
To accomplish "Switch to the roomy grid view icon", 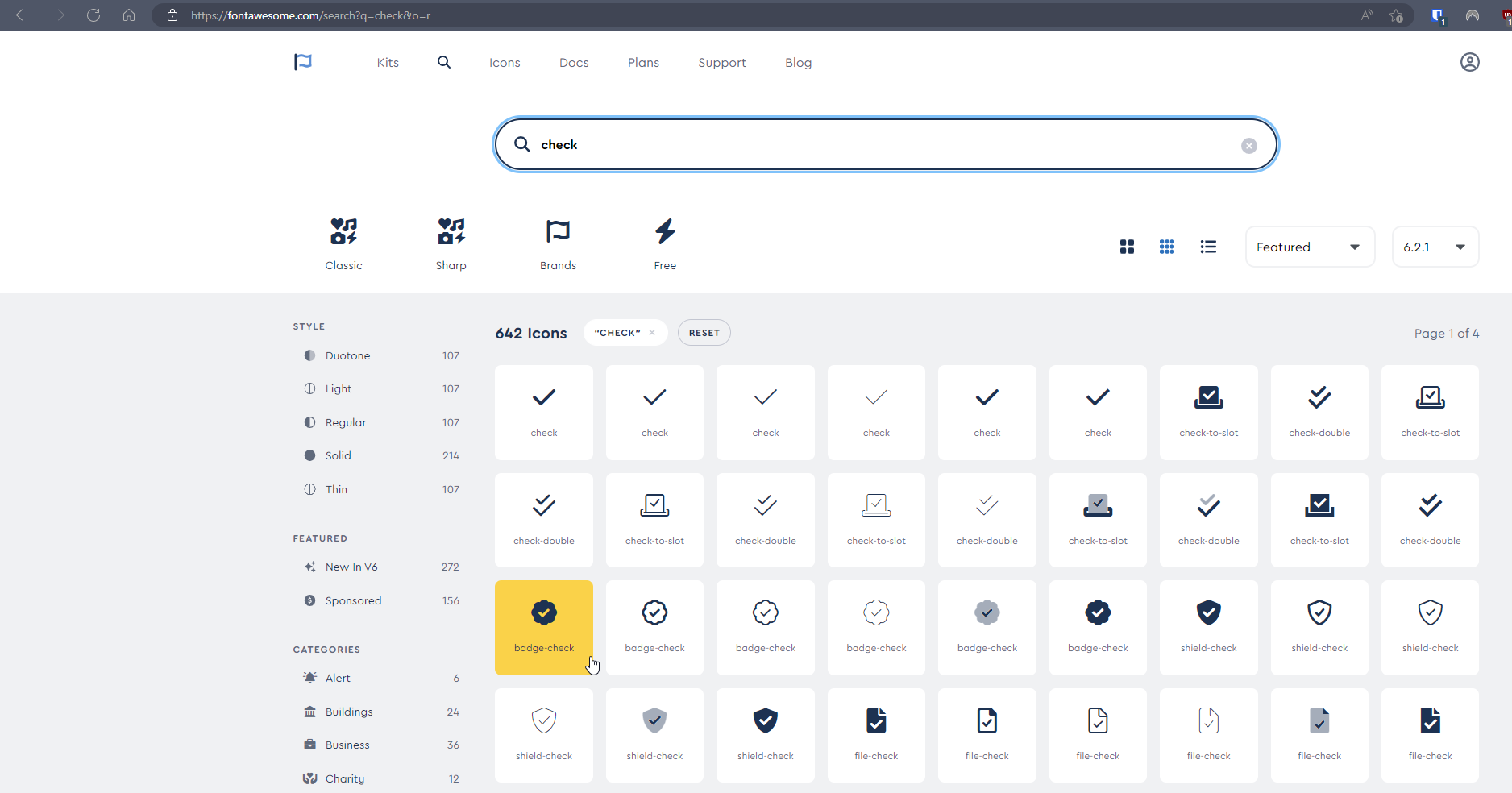I will tap(1127, 247).
